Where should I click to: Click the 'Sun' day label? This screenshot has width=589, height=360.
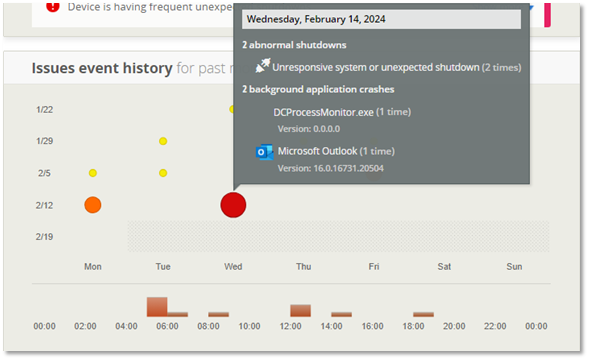click(x=514, y=266)
